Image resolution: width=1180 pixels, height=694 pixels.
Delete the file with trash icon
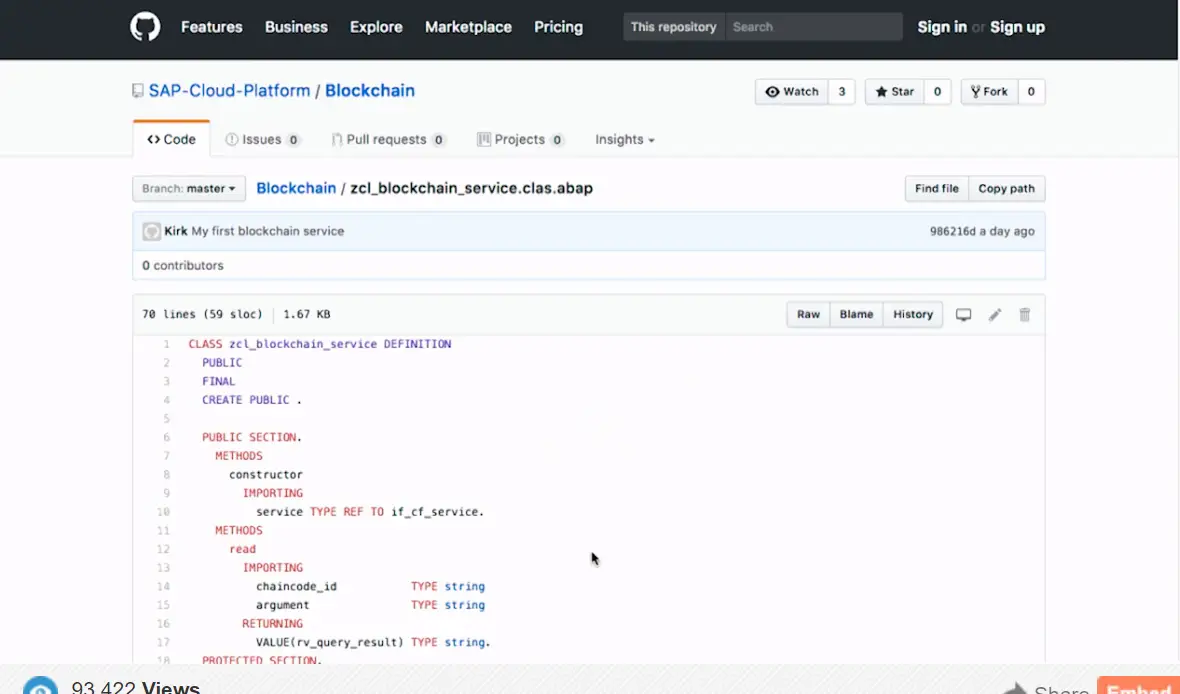click(1024, 315)
